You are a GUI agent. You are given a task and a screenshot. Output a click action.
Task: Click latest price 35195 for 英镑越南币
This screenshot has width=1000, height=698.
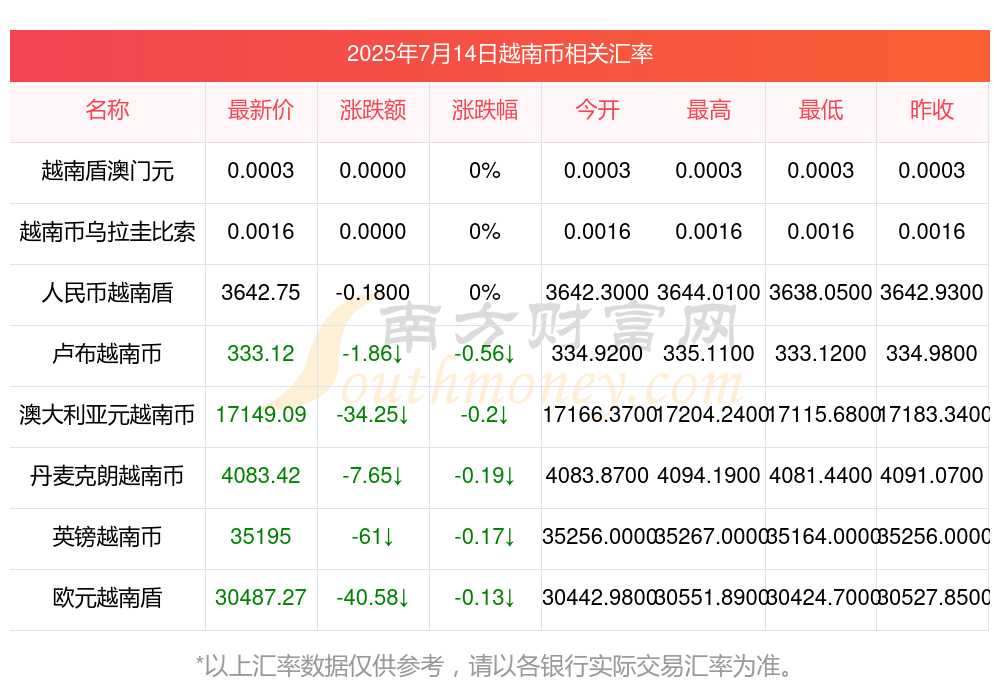pos(261,537)
